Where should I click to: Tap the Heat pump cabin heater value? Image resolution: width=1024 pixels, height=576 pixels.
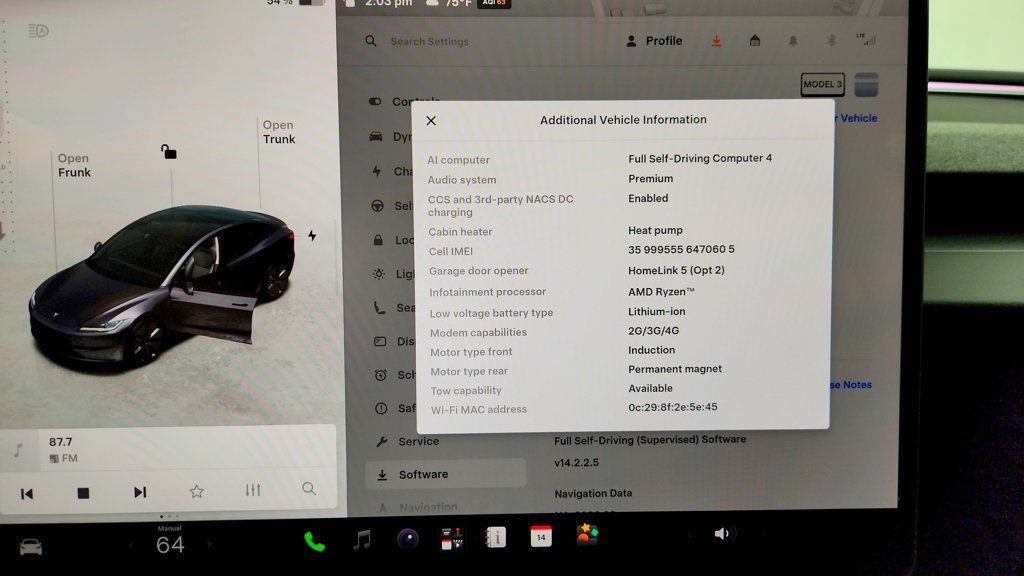coord(655,231)
